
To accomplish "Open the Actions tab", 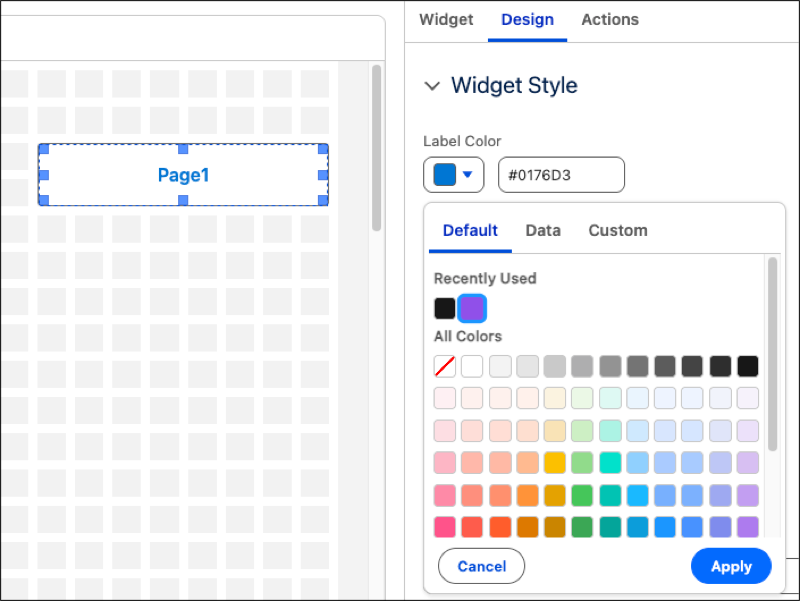I will coord(610,19).
